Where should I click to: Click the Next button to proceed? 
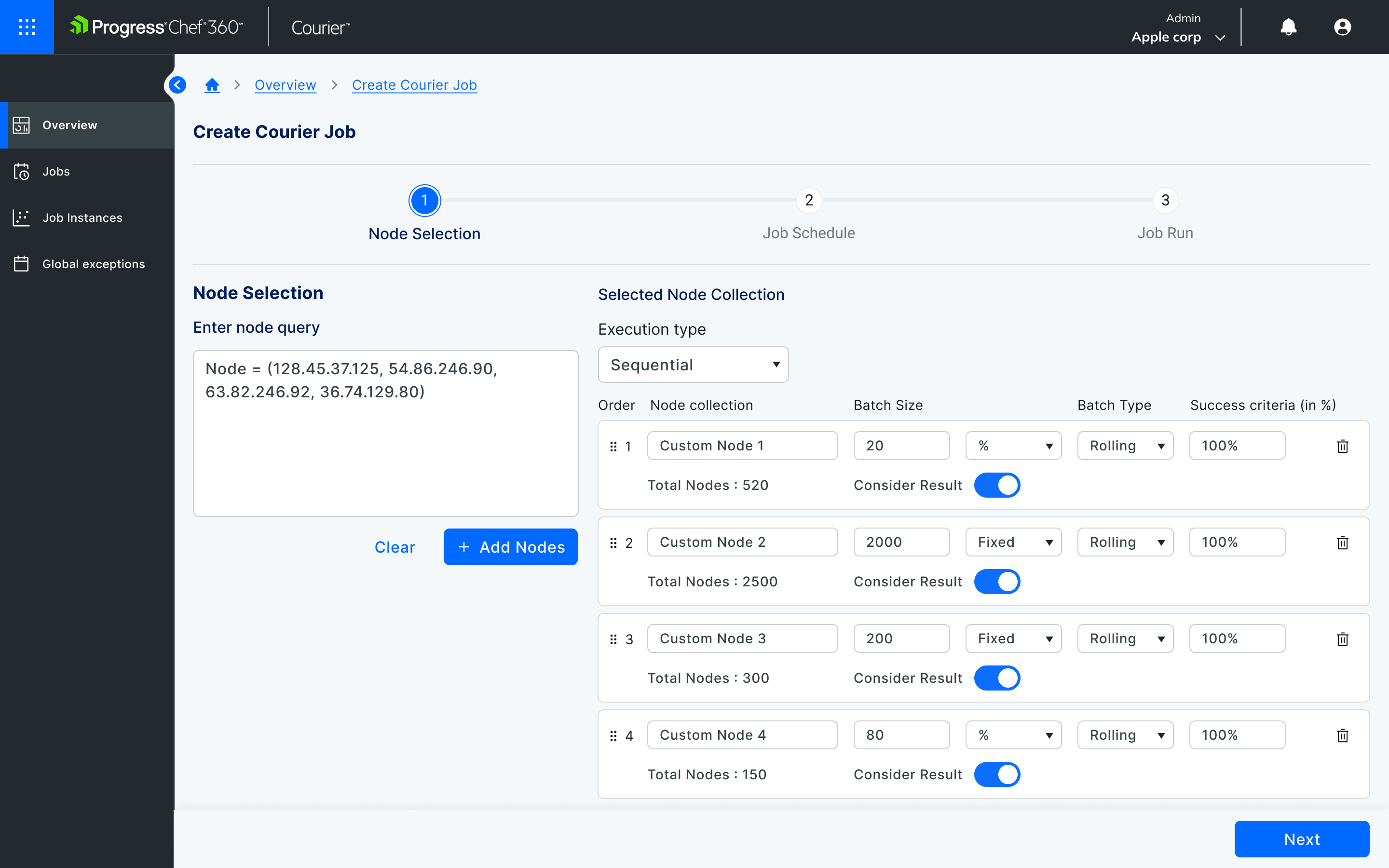(1303, 839)
